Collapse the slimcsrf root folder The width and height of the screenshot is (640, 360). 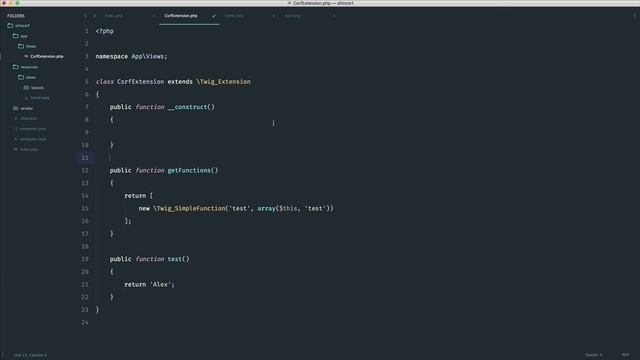(22, 25)
